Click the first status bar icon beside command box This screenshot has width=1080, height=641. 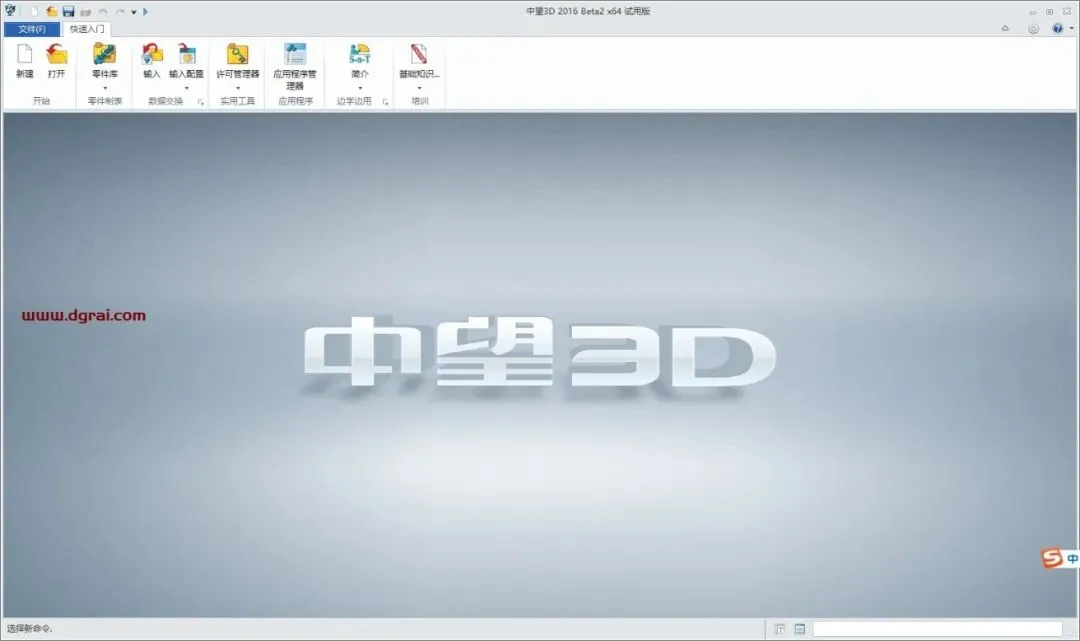(x=779, y=629)
